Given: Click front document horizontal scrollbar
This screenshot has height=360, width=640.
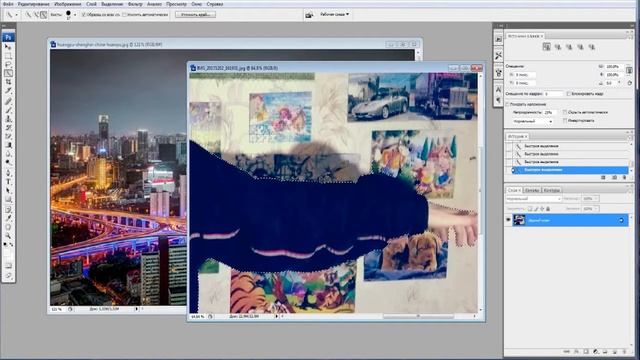Looking at the screenshot, I should tap(418, 316).
